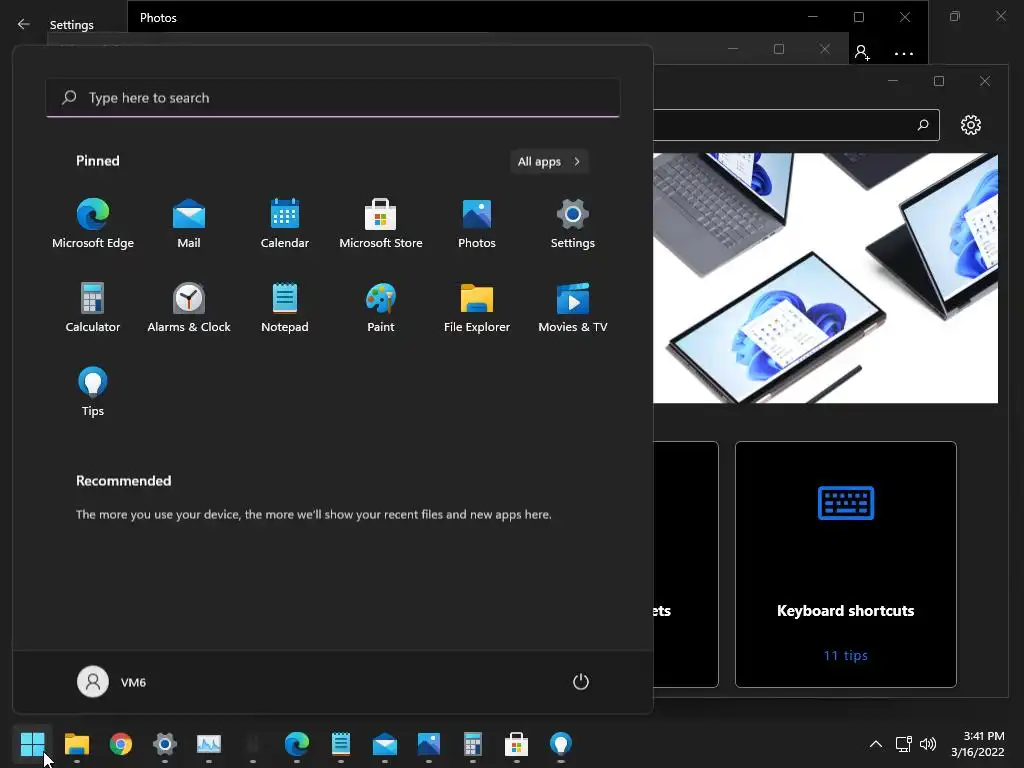Open the Keyboard shortcuts tips card

click(x=846, y=564)
